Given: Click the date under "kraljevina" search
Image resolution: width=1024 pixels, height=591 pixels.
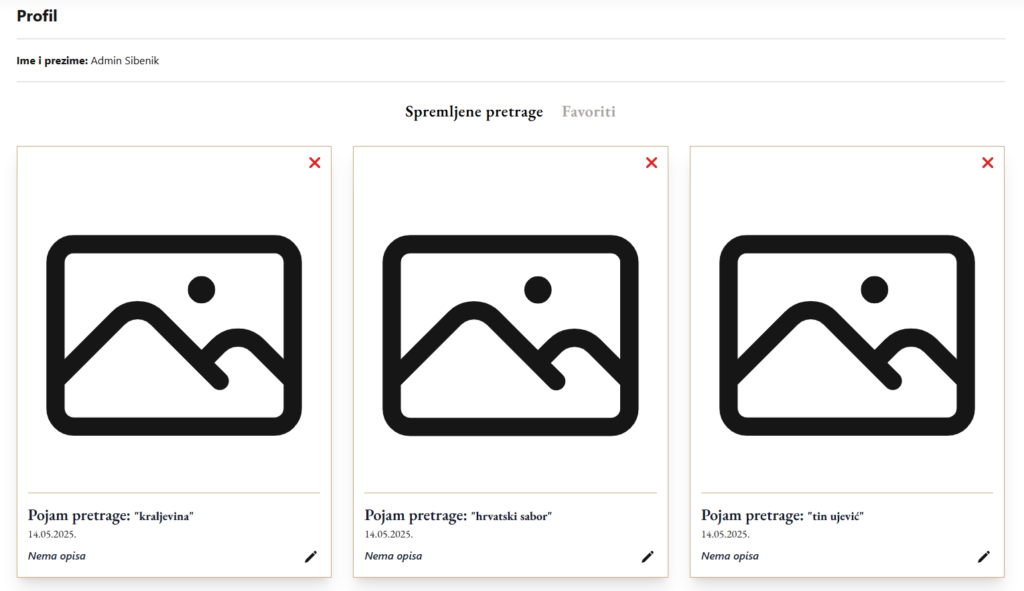Looking at the screenshot, I should pyautogui.click(x=52, y=534).
